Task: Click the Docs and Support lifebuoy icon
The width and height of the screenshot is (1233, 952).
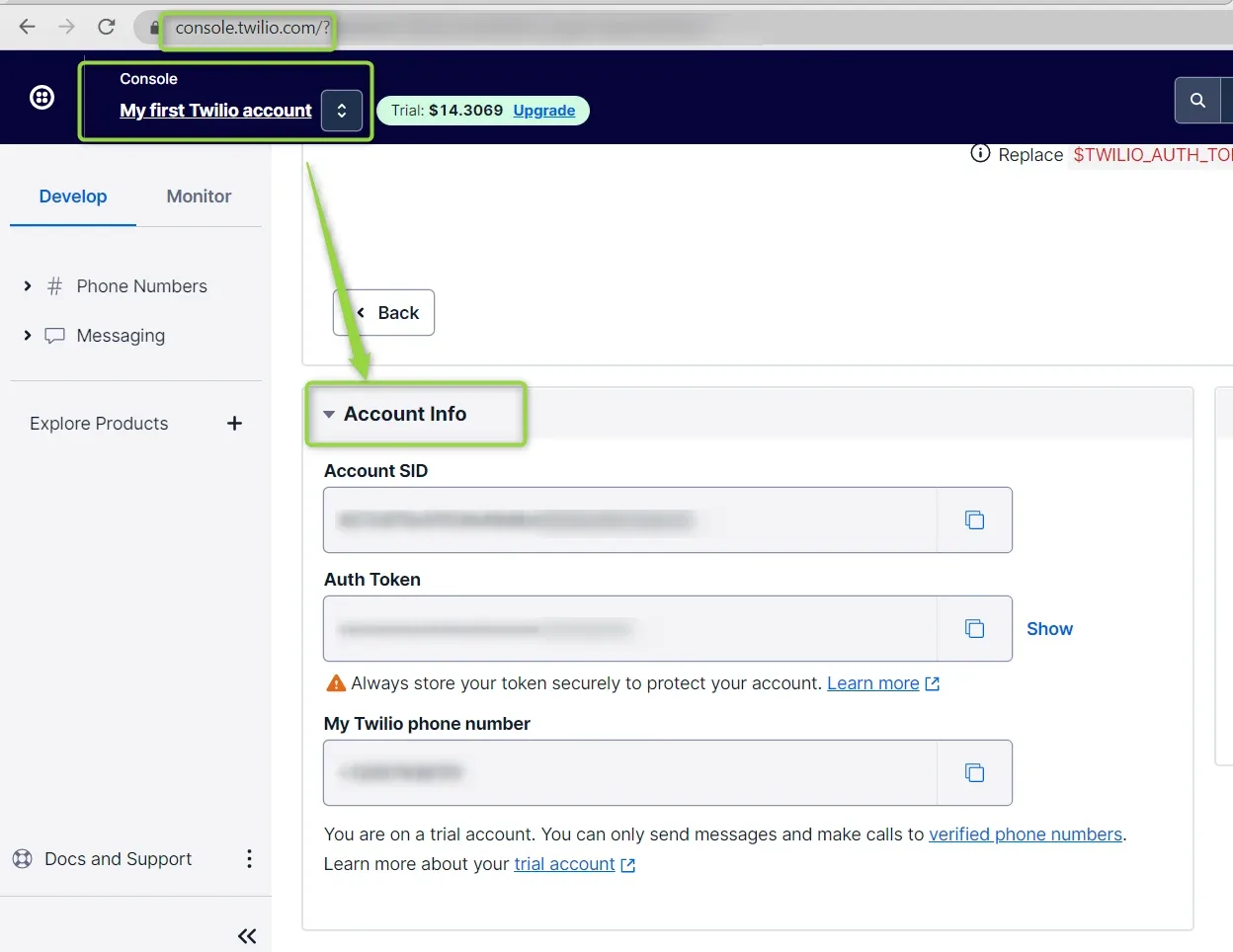Action: [x=22, y=859]
